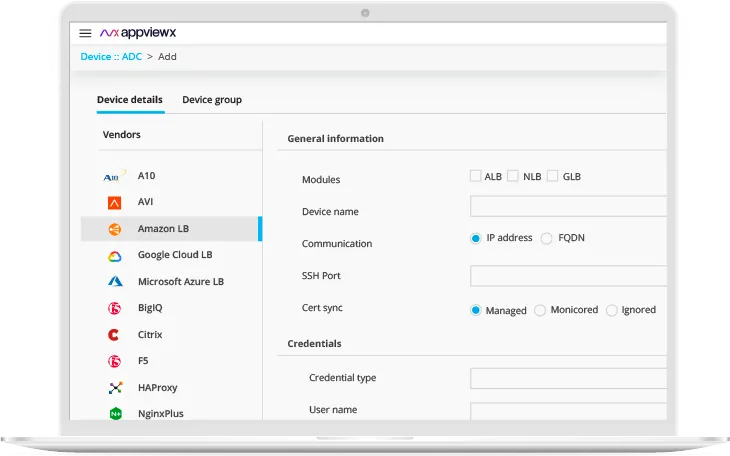Click the NginxPlus vendor icon
Screen dimensions: 730x456
point(115,413)
